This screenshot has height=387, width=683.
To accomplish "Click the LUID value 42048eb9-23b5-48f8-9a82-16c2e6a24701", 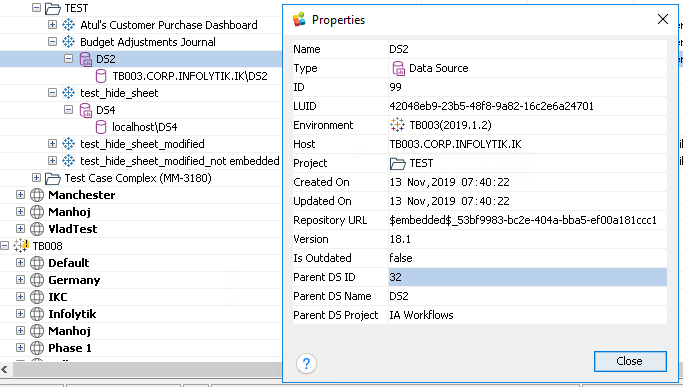I will pyautogui.click(x=491, y=106).
